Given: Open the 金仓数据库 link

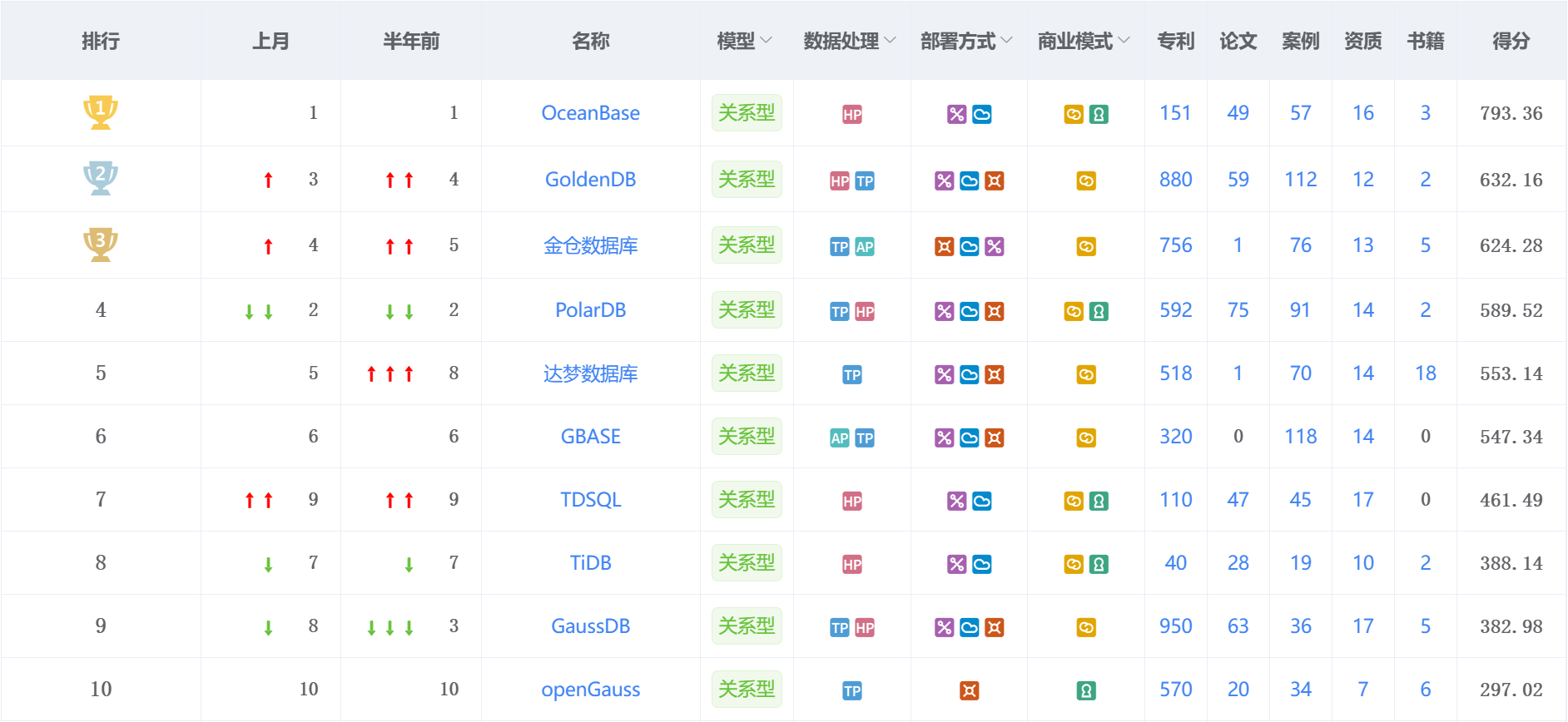Looking at the screenshot, I should [591, 245].
